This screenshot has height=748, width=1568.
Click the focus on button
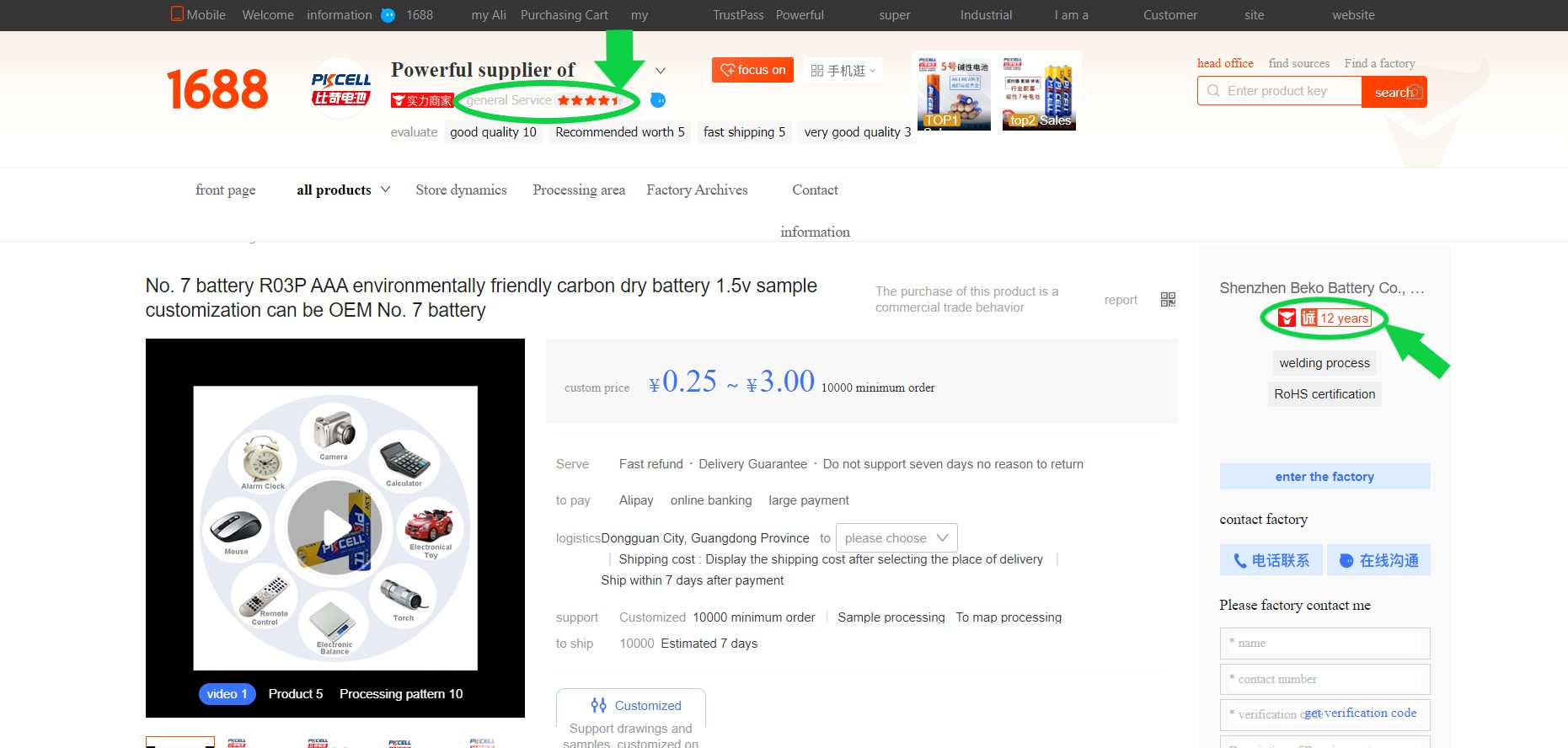(x=752, y=70)
